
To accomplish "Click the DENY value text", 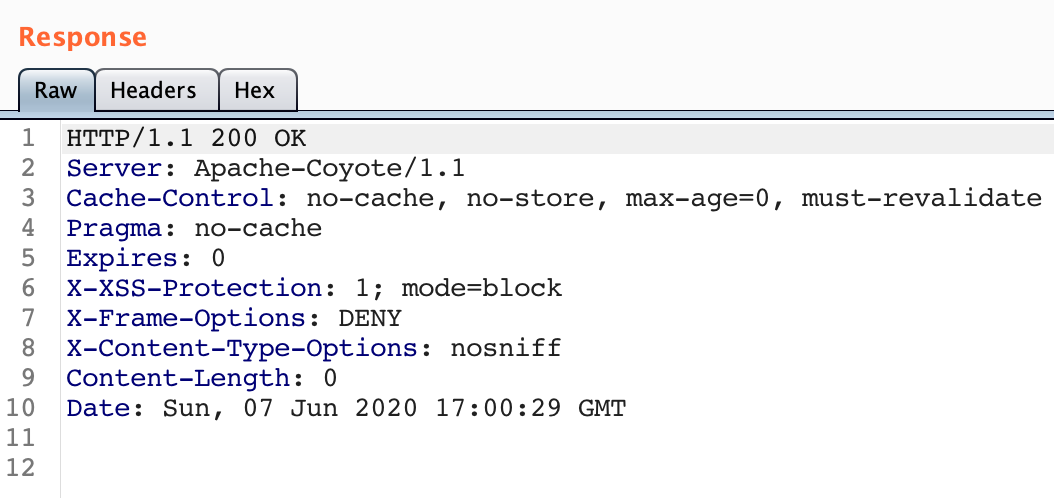I will (x=370, y=318).
